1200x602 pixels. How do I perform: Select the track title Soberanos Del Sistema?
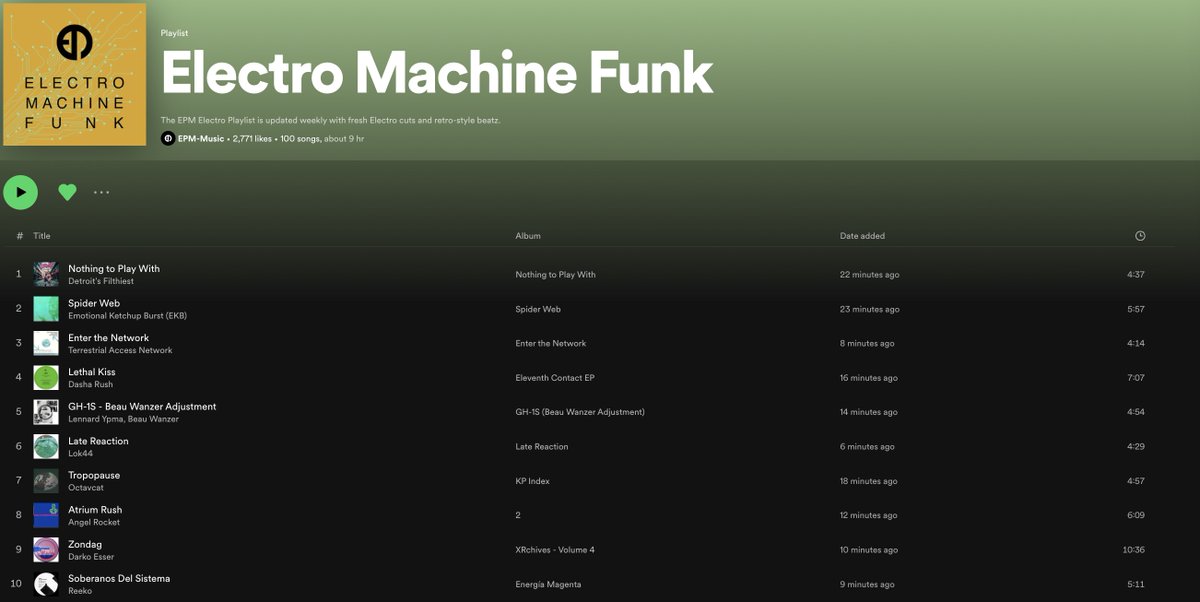tap(119, 578)
